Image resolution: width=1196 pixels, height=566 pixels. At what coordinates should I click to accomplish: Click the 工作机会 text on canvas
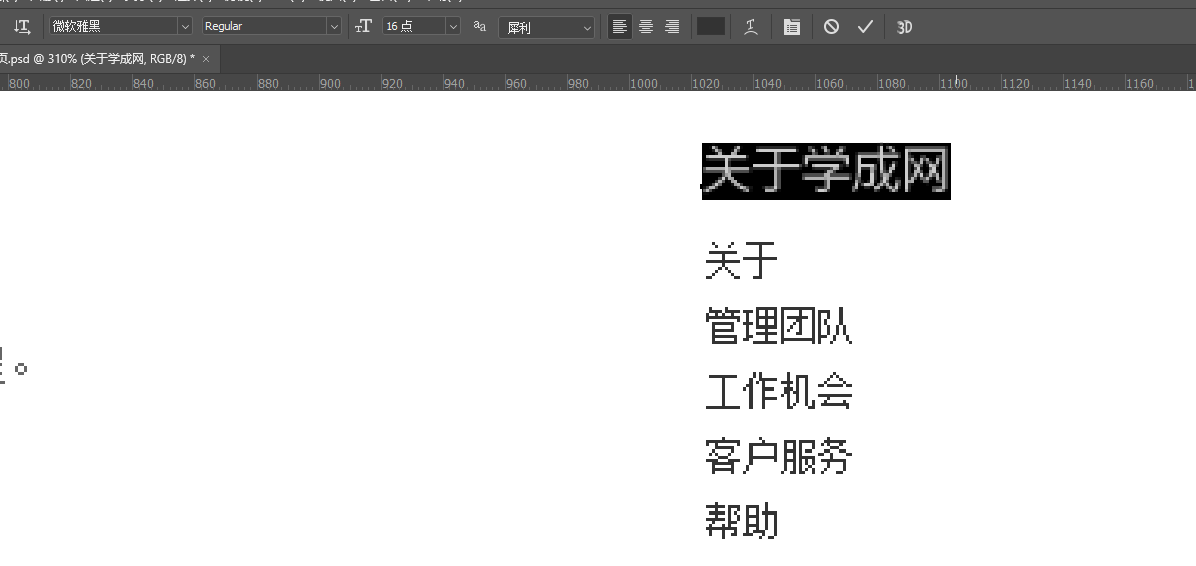[779, 391]
